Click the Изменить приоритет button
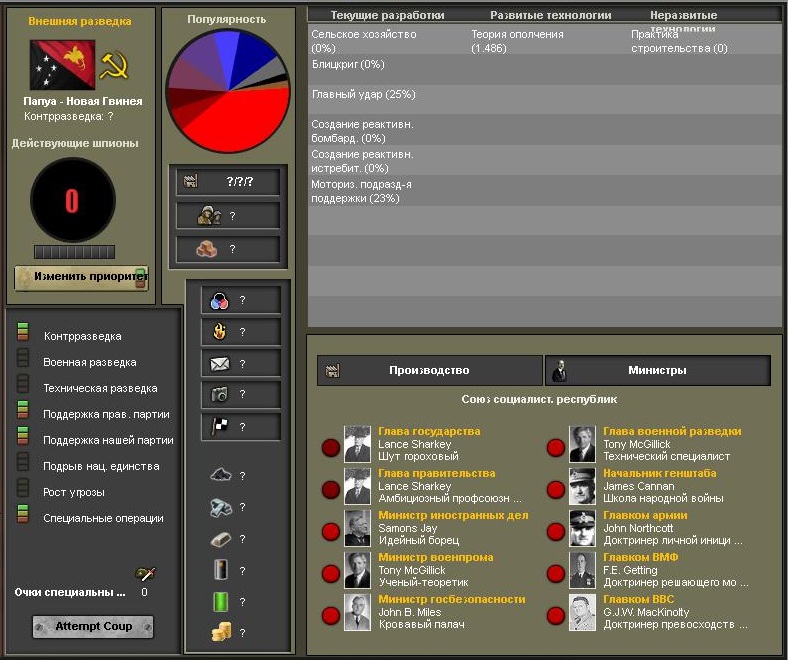The height and width of the screenshot is (660, 788). click(x=81, y=277)
